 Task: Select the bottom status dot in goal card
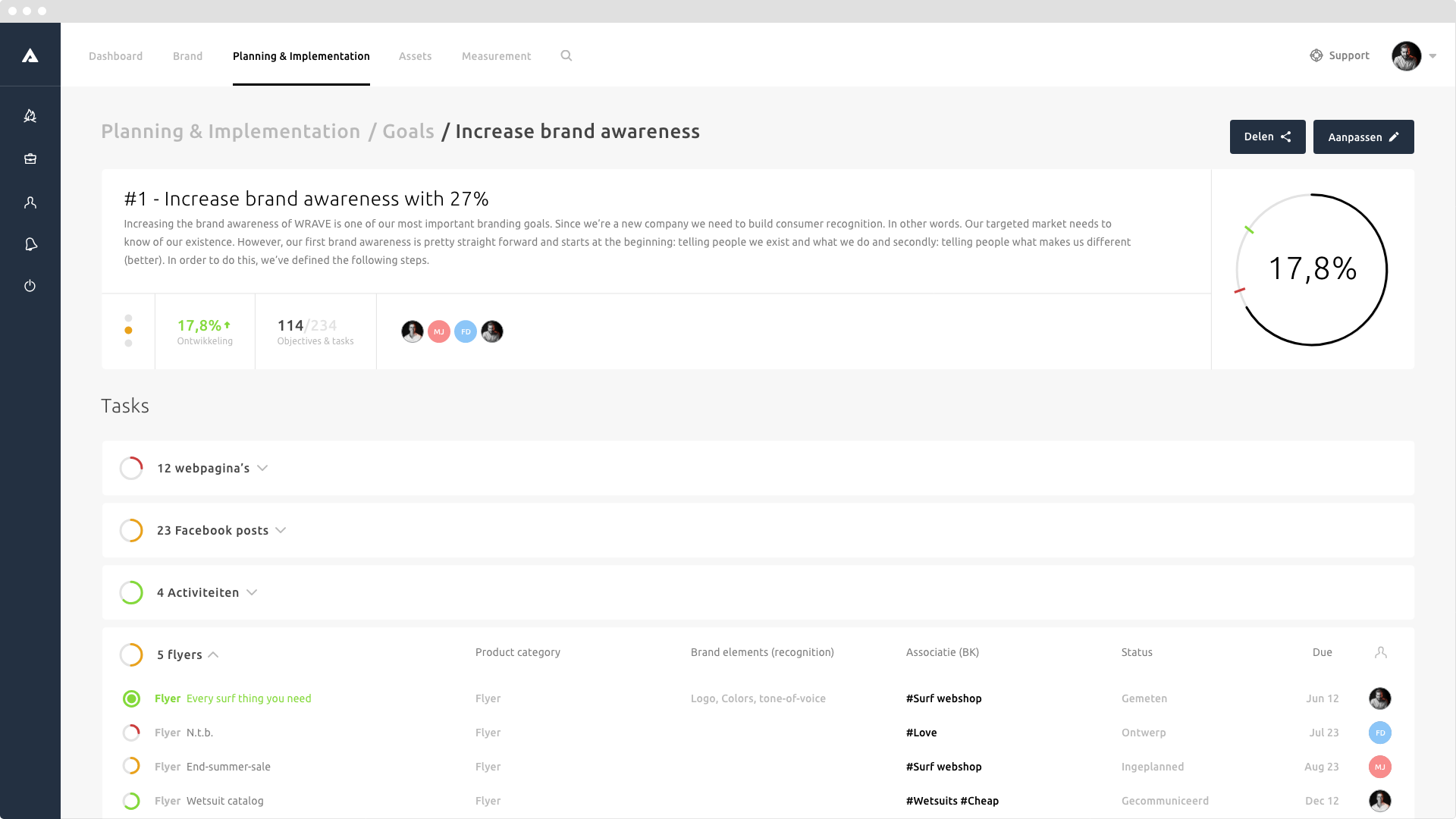(128, 344)
